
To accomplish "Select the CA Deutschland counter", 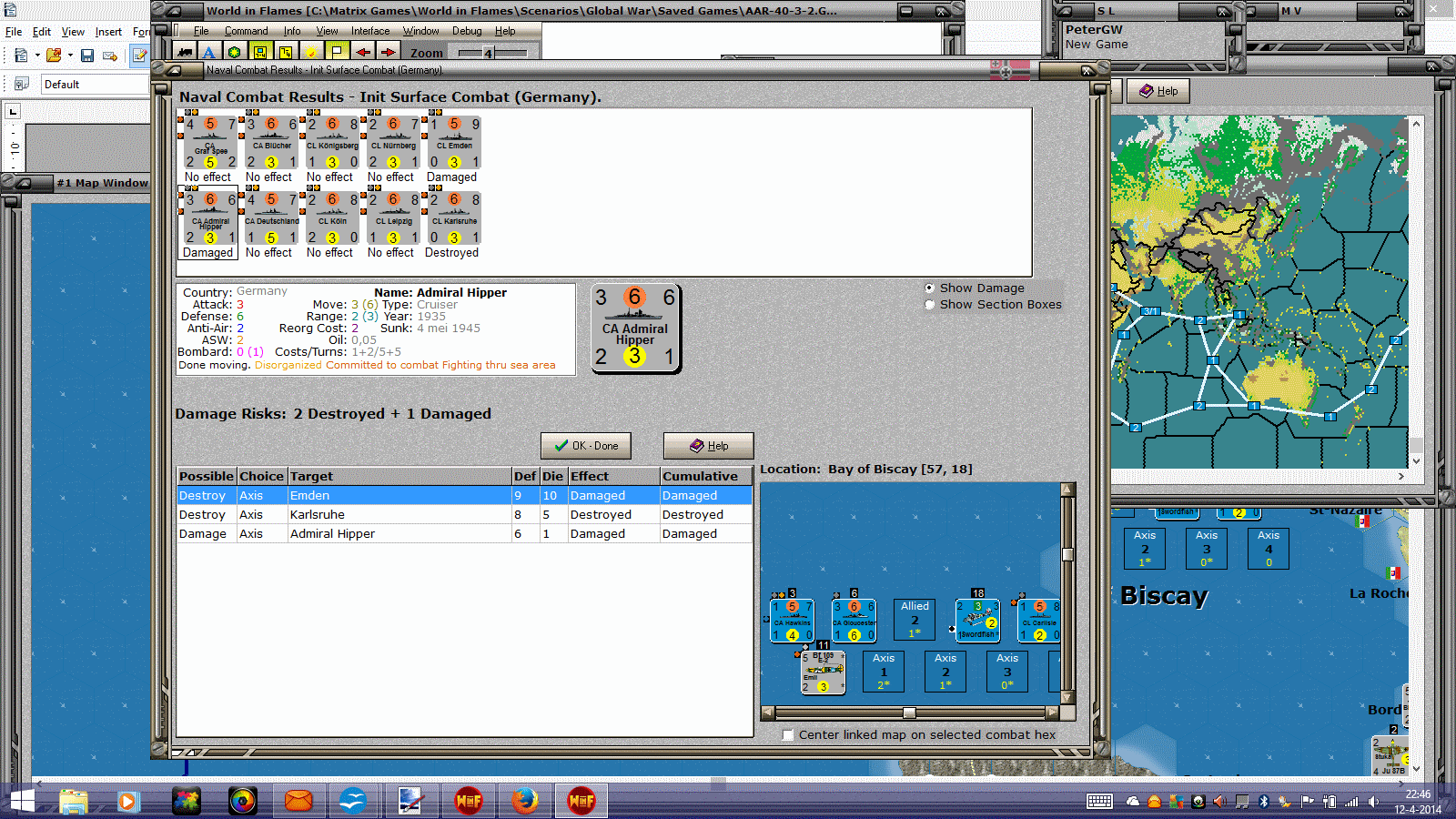I will pyautogui.click(x=271, y=218).
